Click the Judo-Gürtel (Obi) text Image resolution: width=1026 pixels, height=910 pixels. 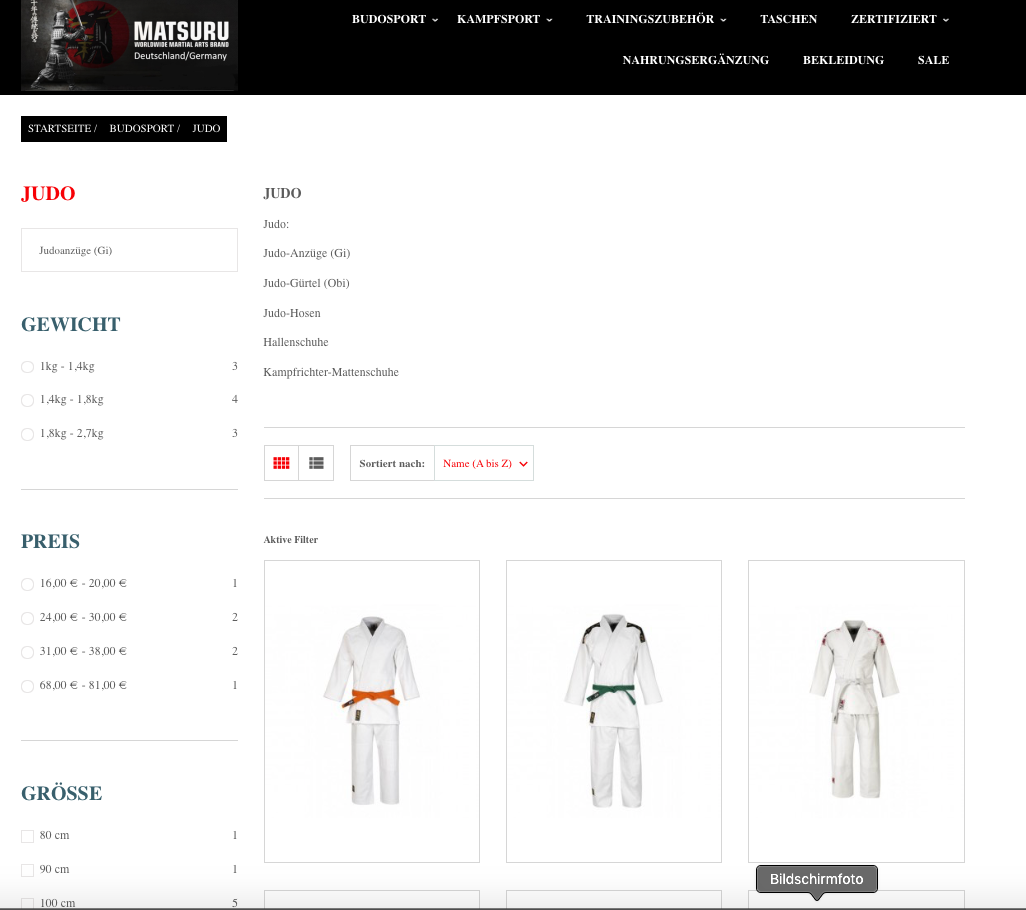click(x=306, y=283)
